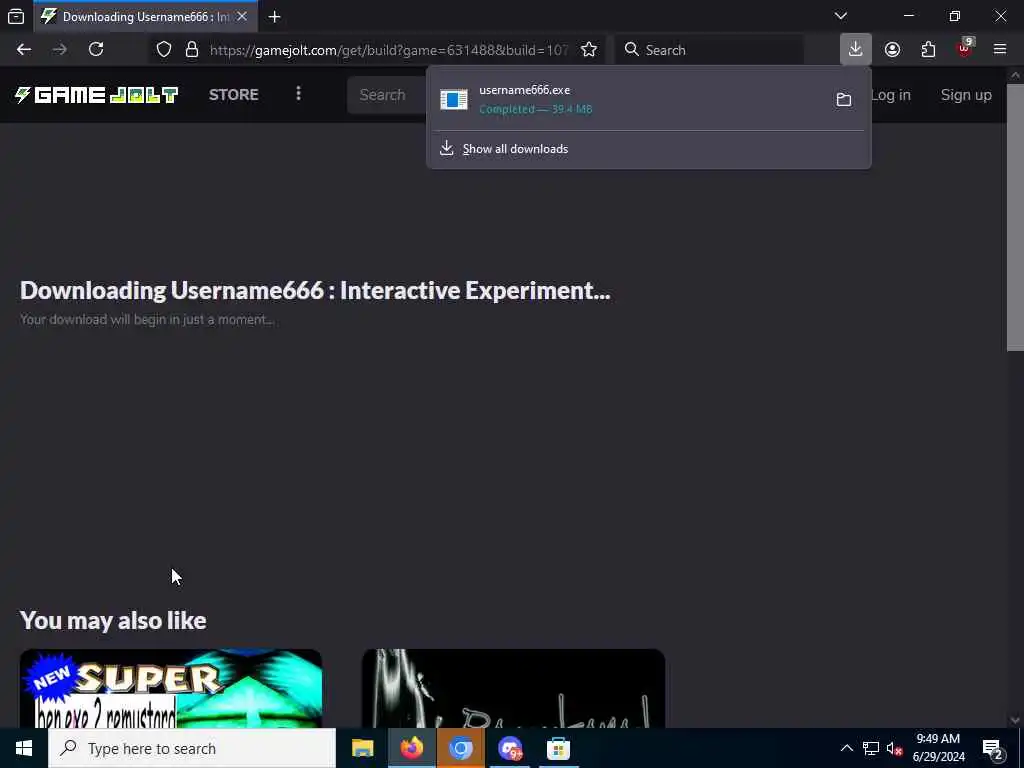Open Discord-like app with 9+ badge

510,748
